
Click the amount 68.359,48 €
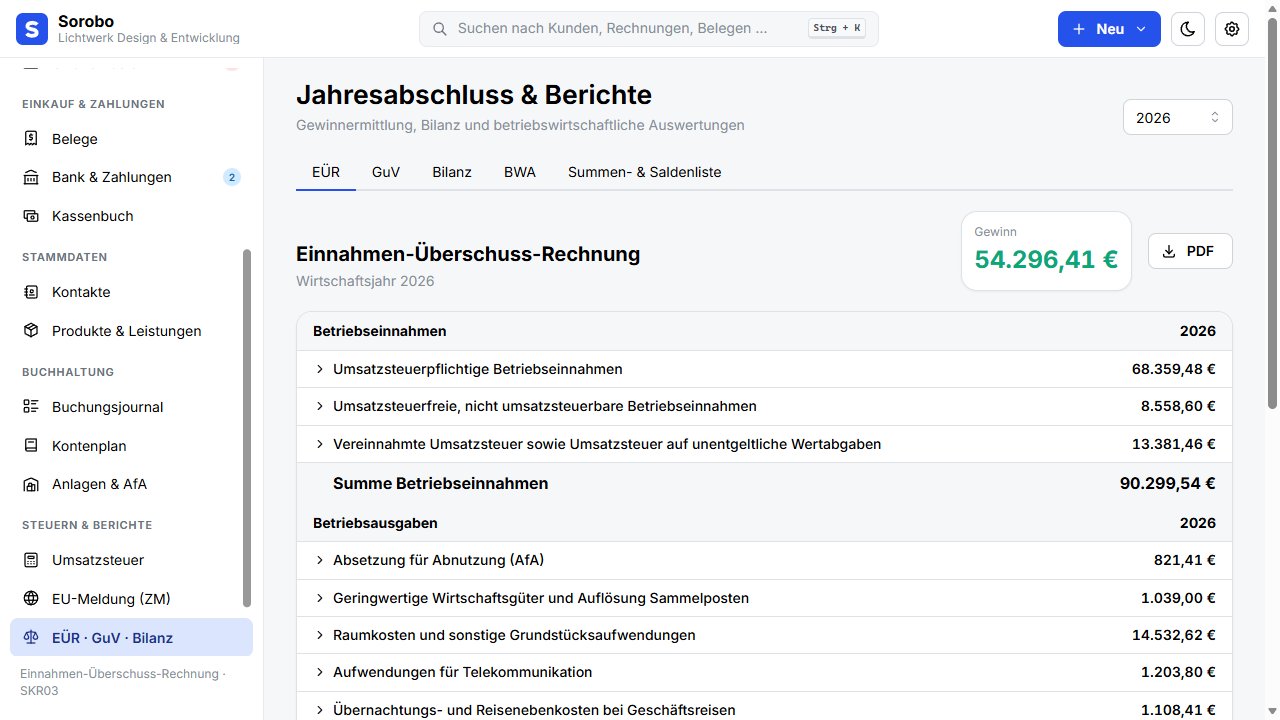(x=1174, y=369)
